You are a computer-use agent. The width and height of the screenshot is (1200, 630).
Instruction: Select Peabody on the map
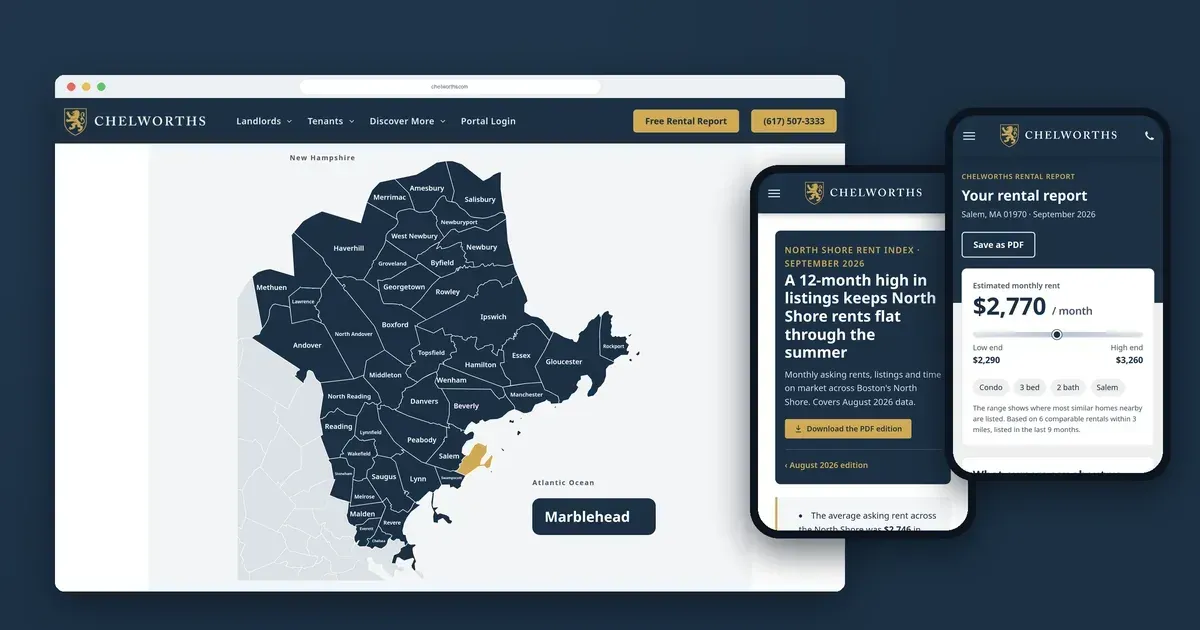(421, 440)
